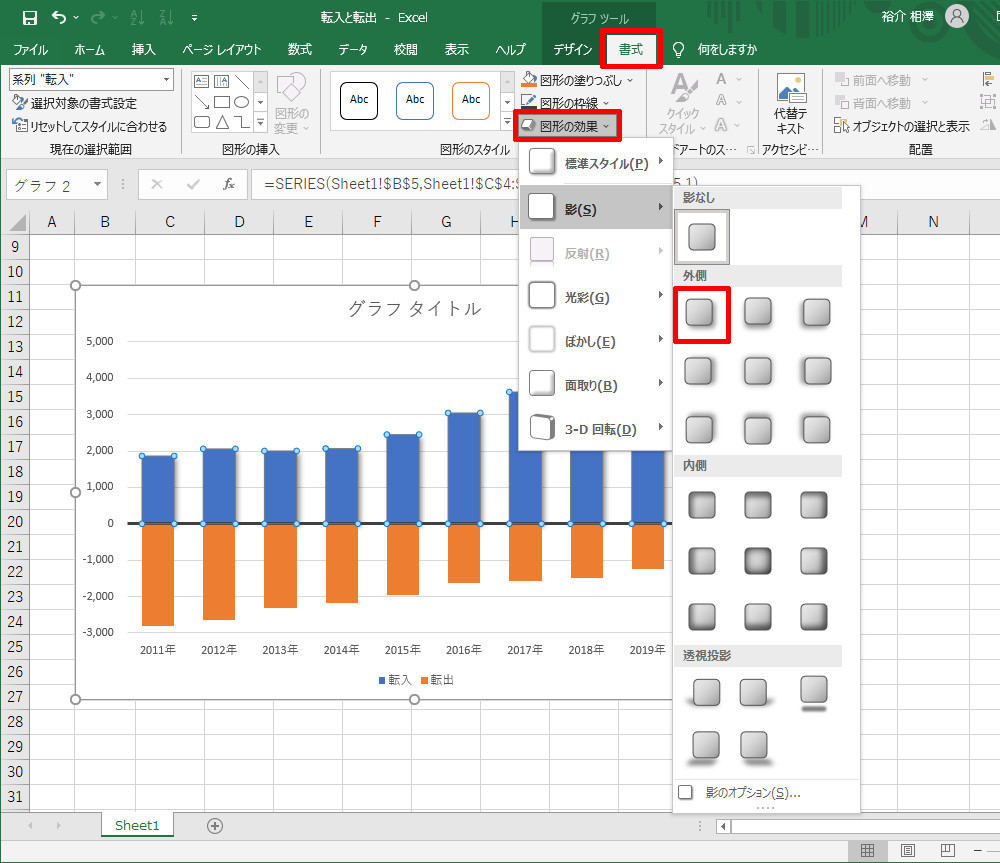Pick the straight line shape
This screenshot has width=1000, height=863.
pos(242,81)
